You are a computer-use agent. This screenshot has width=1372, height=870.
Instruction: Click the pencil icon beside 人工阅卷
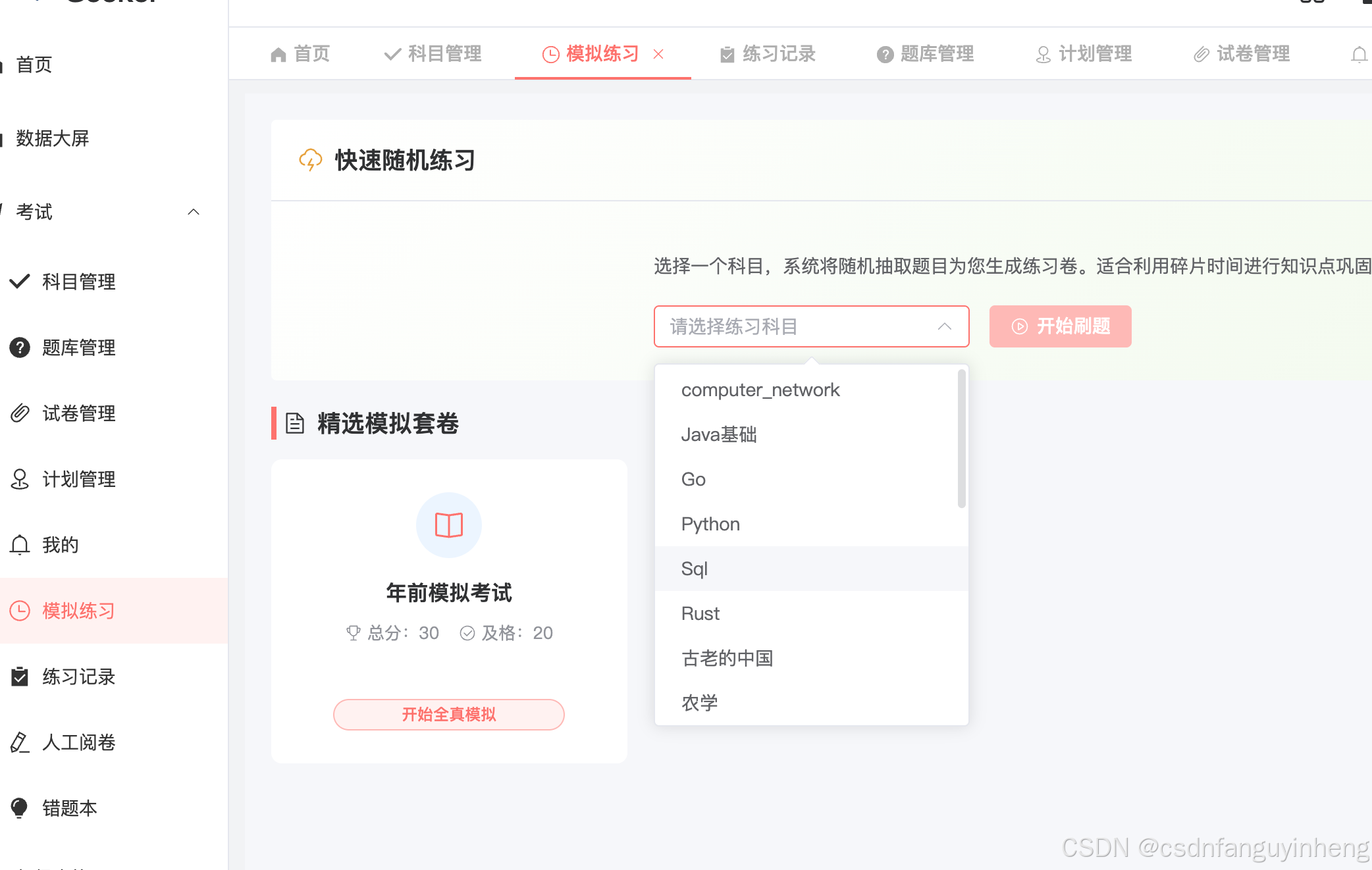point(20,742)
